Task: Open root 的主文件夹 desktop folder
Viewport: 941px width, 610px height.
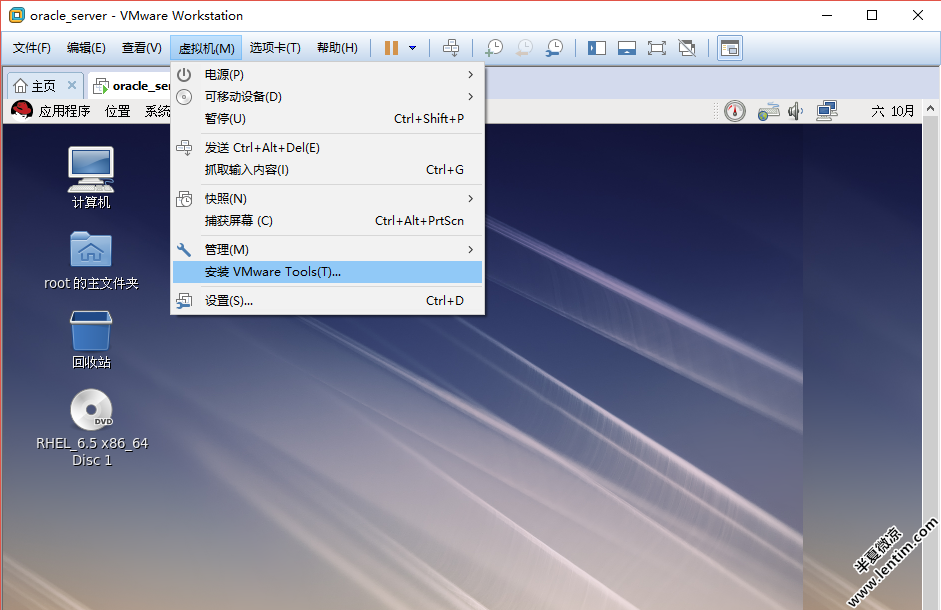Action: (91, 261)
